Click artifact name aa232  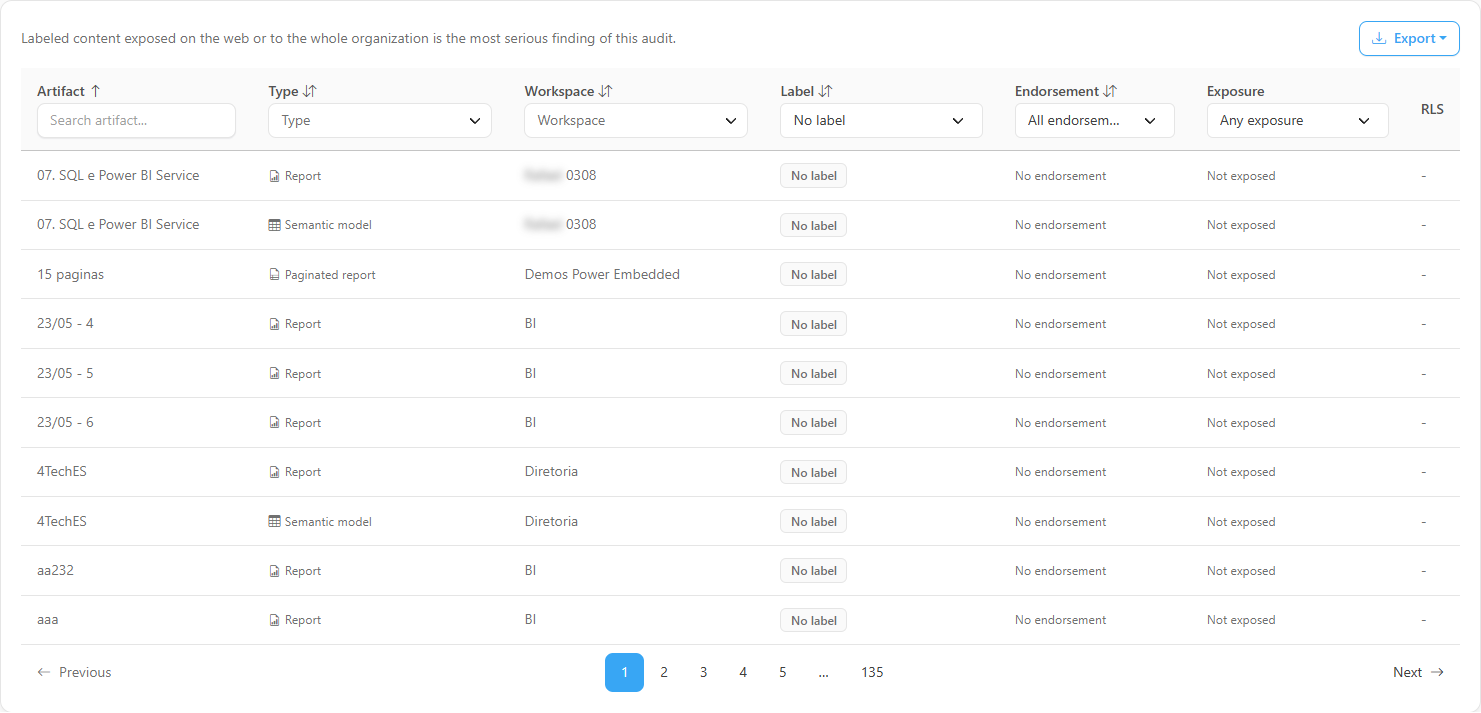pos(55,571)
